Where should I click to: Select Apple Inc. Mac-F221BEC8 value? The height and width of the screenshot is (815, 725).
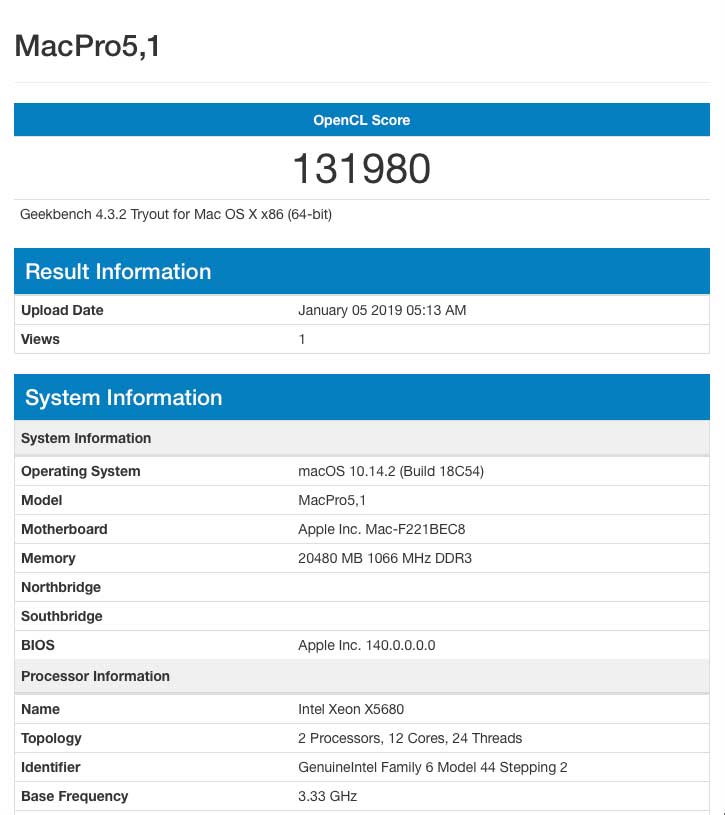tap(381, 529)
